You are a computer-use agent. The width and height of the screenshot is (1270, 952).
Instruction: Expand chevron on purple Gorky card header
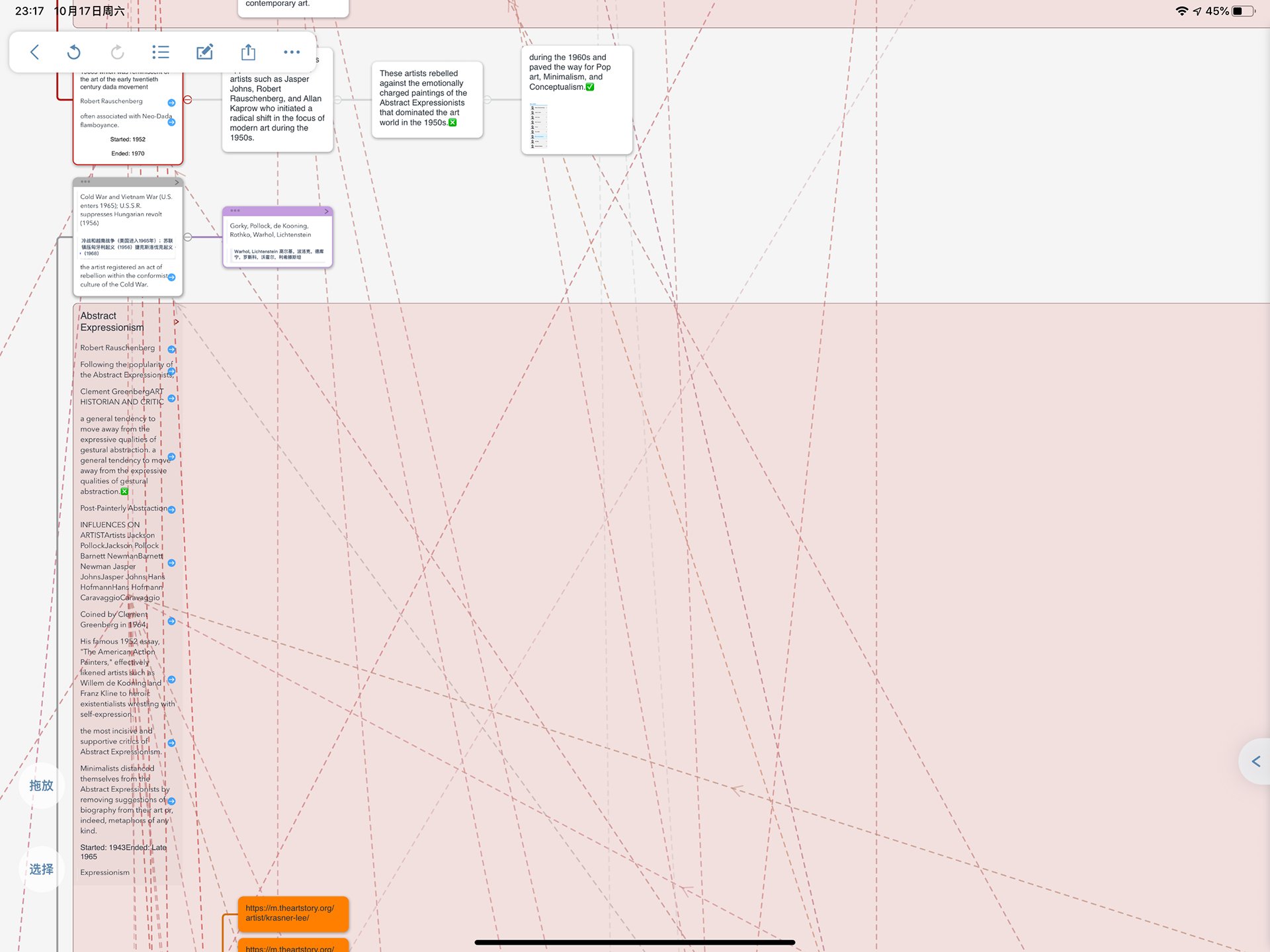(326, 211)
